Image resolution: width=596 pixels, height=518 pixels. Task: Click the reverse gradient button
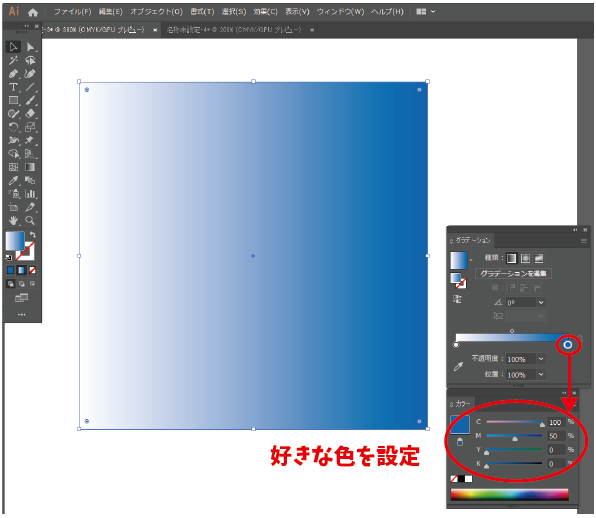coord(457,299)
